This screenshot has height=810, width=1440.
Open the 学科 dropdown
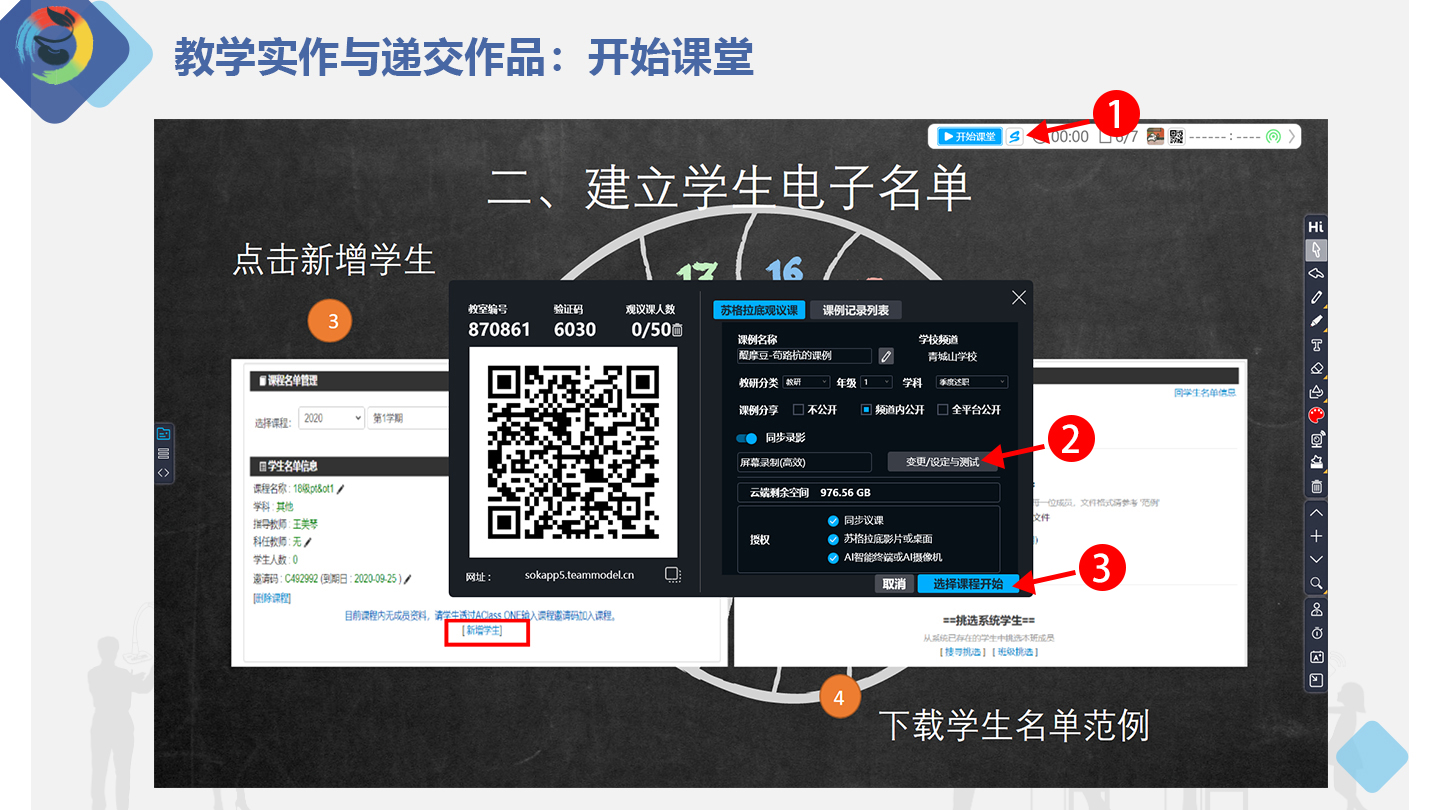[970, 382]
